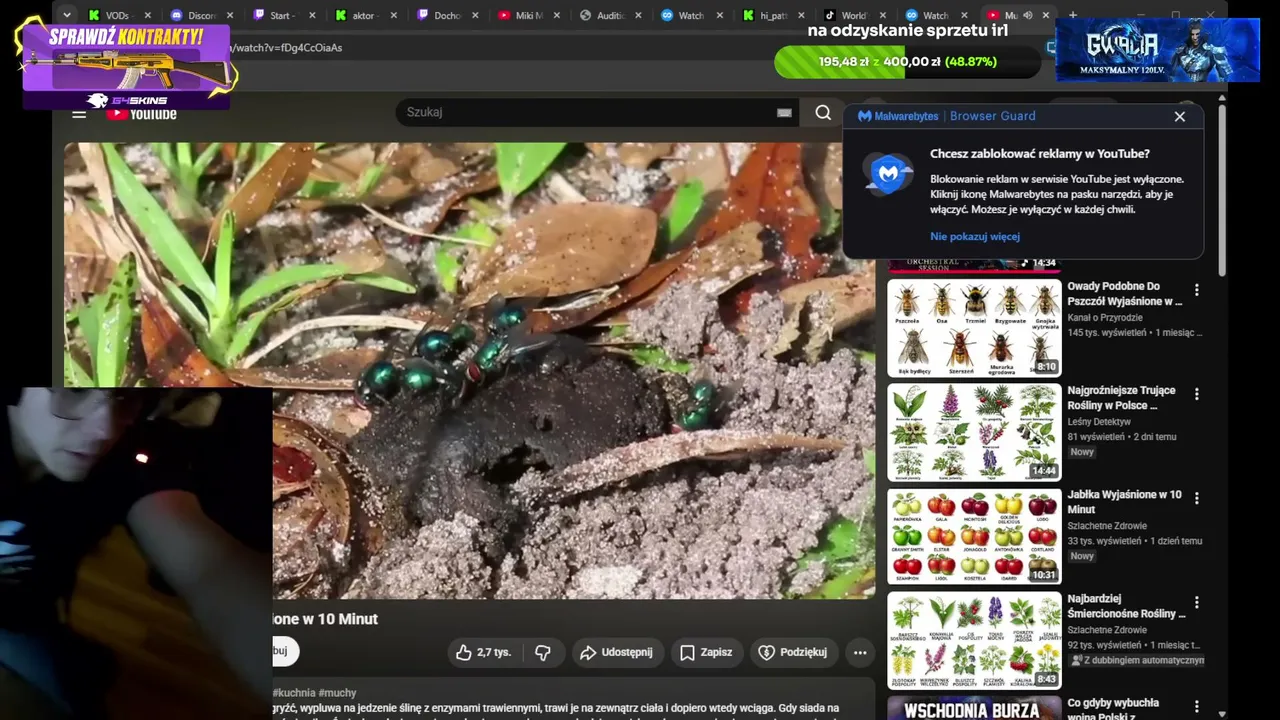Click the Gwalia game banner

[1157, 50]
